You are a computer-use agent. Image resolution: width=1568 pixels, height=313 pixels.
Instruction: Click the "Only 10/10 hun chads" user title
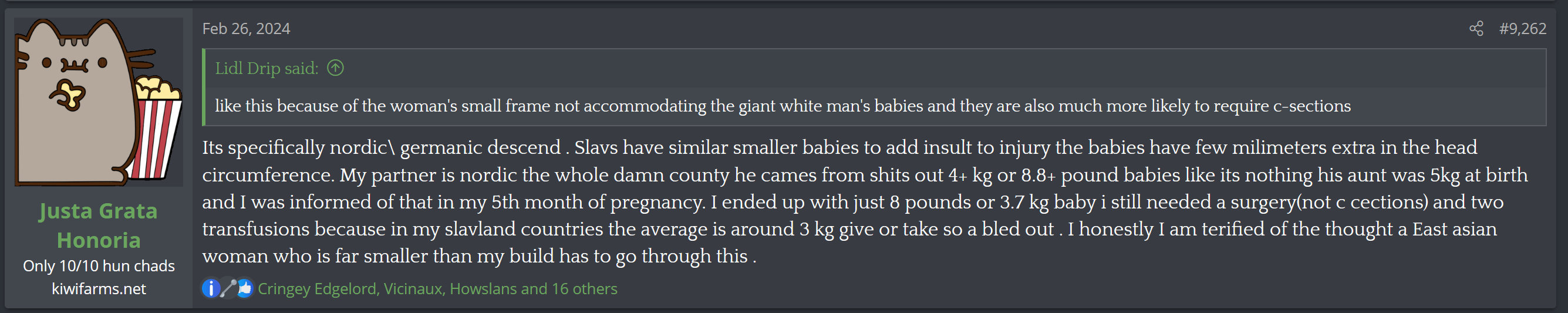click(x=99, y=266)
